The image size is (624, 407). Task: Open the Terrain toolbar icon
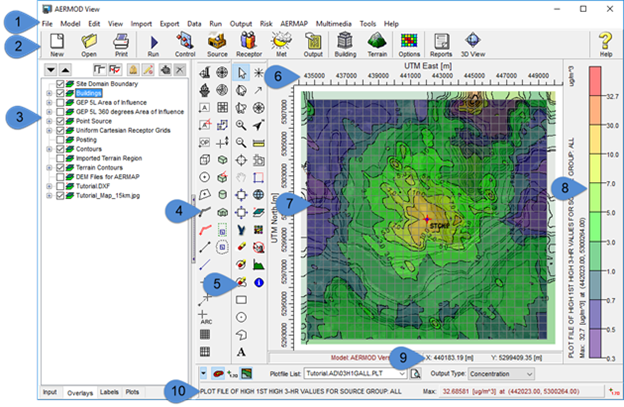pos(377,45)
